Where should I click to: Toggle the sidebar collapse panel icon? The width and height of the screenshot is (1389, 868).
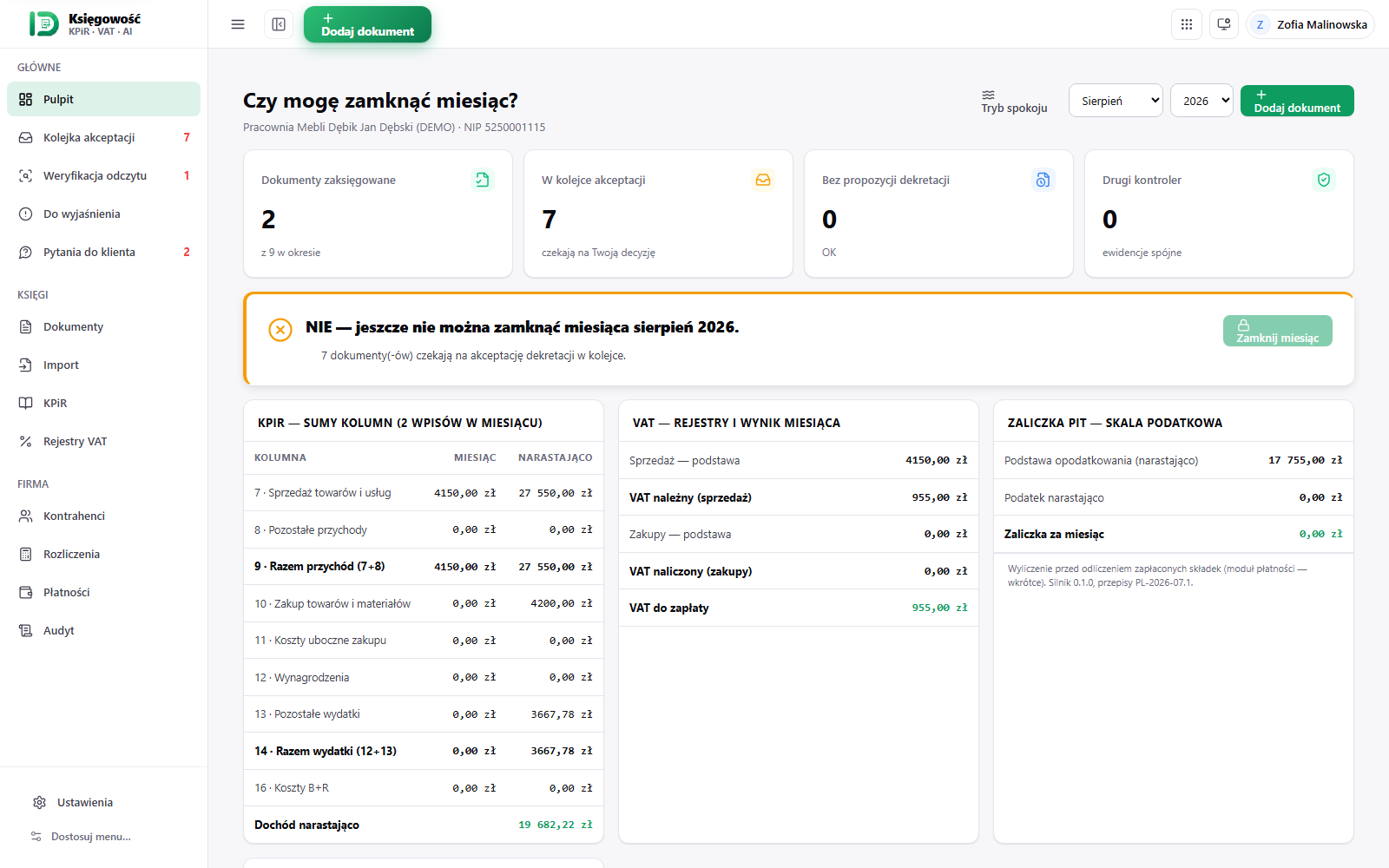pyautogui.click(x=279, y=24)
